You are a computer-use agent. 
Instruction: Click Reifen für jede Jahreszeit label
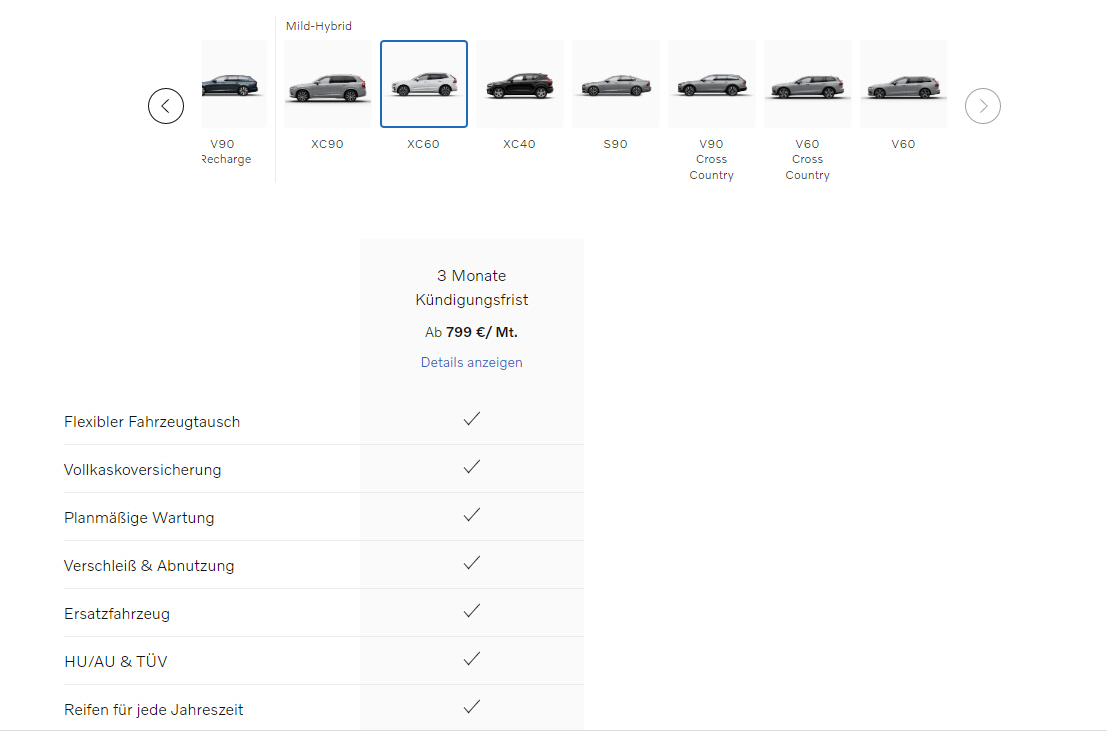pyautogui.click(x=154, y=710)
